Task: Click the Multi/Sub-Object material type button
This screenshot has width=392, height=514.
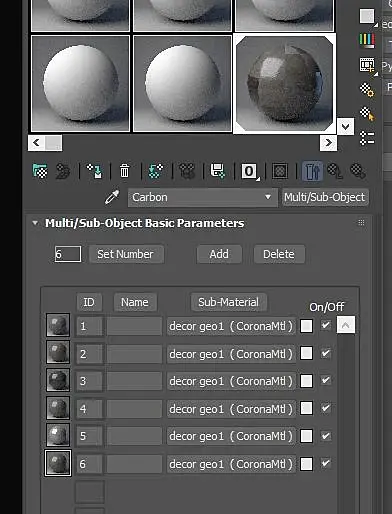Action: point(325,197)
